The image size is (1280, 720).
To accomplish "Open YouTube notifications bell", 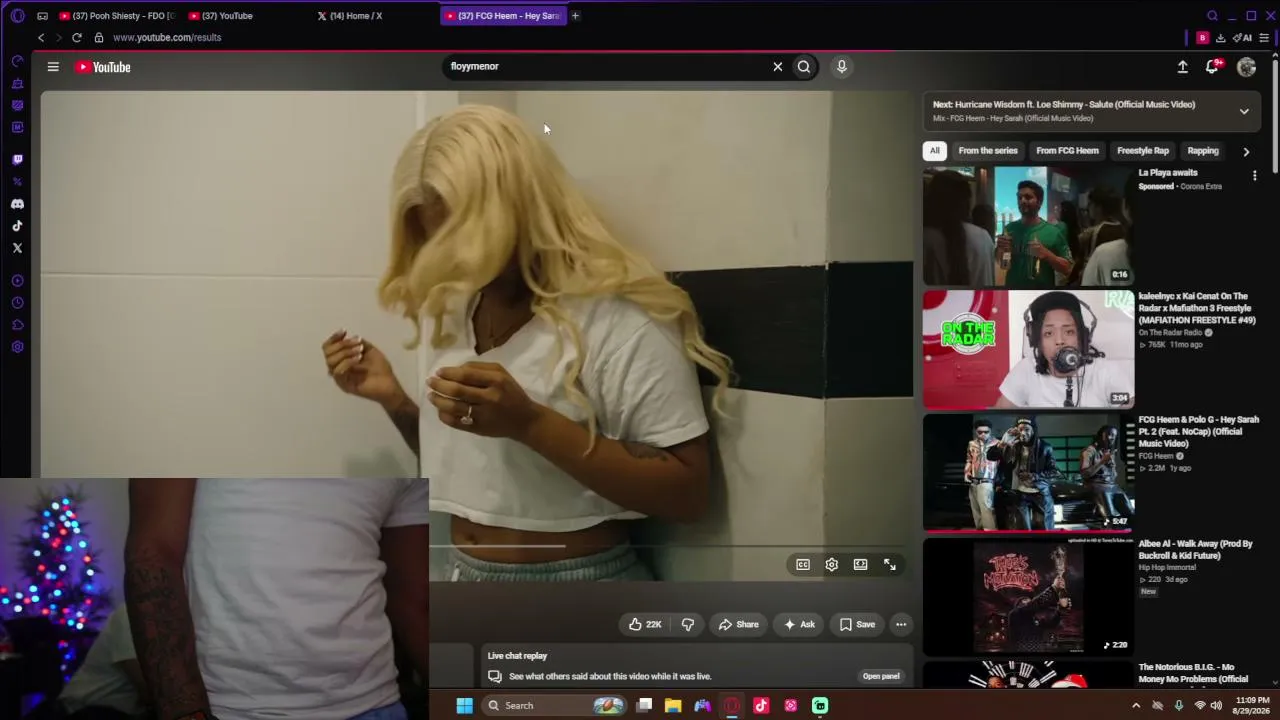I will (1212, 67).
